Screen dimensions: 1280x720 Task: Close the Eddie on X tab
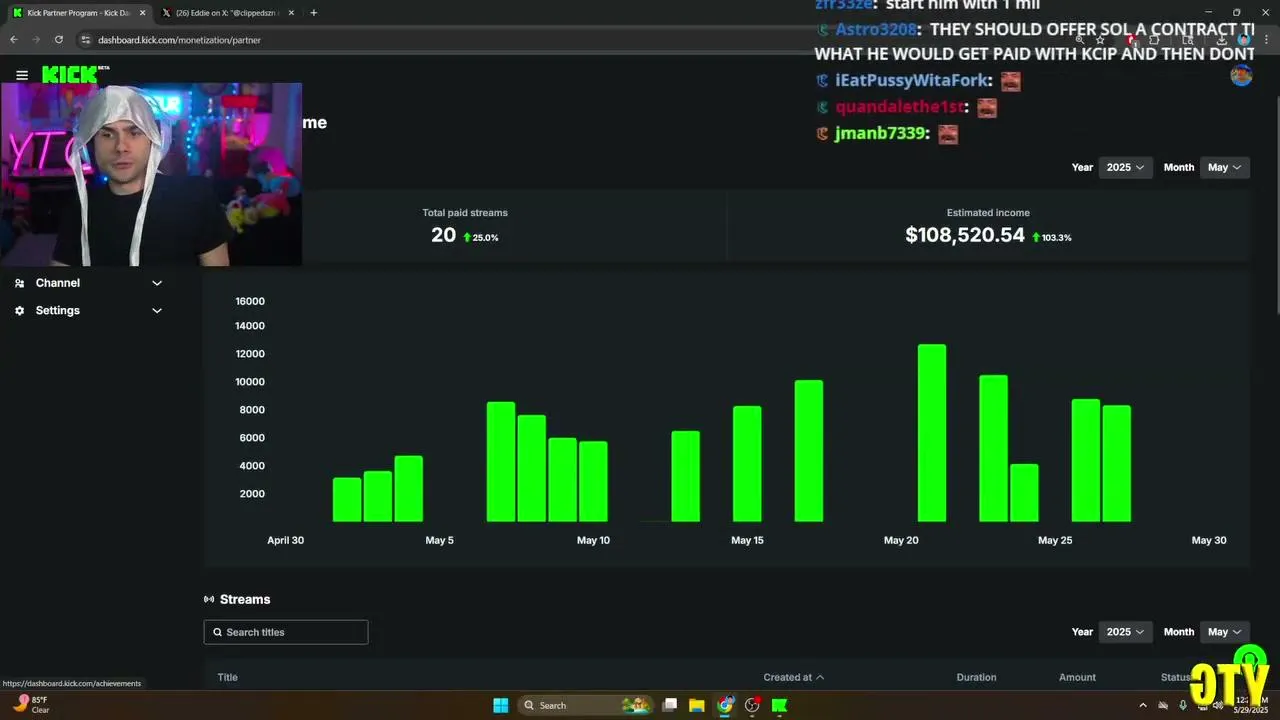pyautogui.click(x=291, y=13)
